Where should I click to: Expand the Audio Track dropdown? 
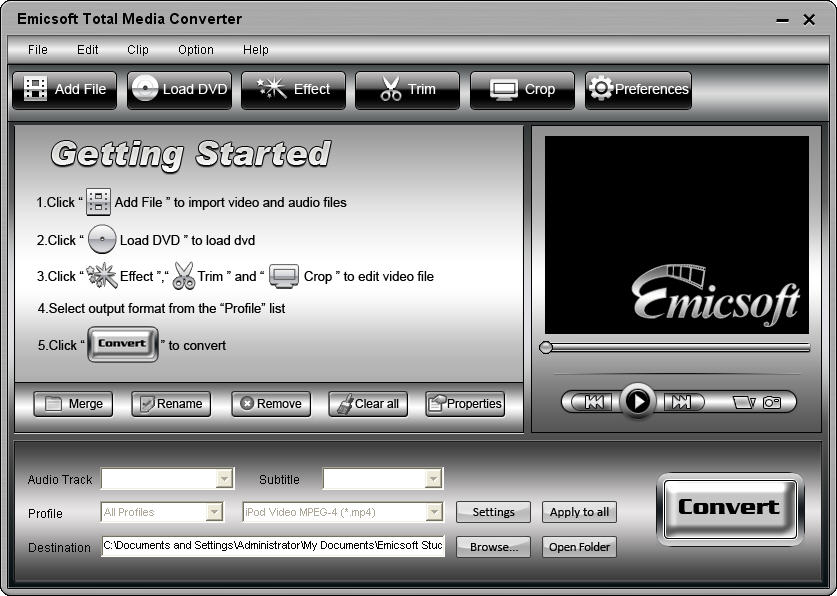coord(167,479)
